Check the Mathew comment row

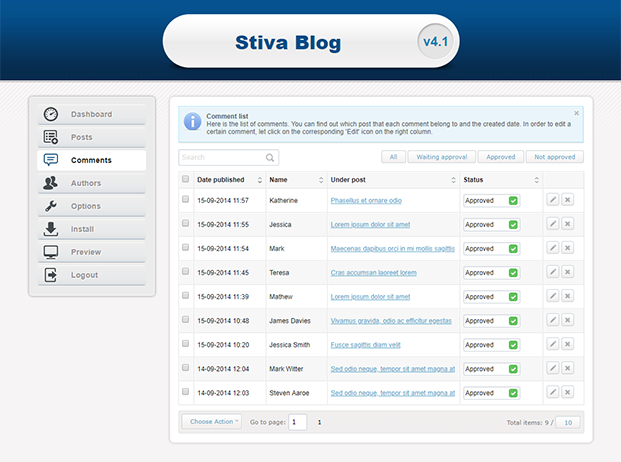185,295
